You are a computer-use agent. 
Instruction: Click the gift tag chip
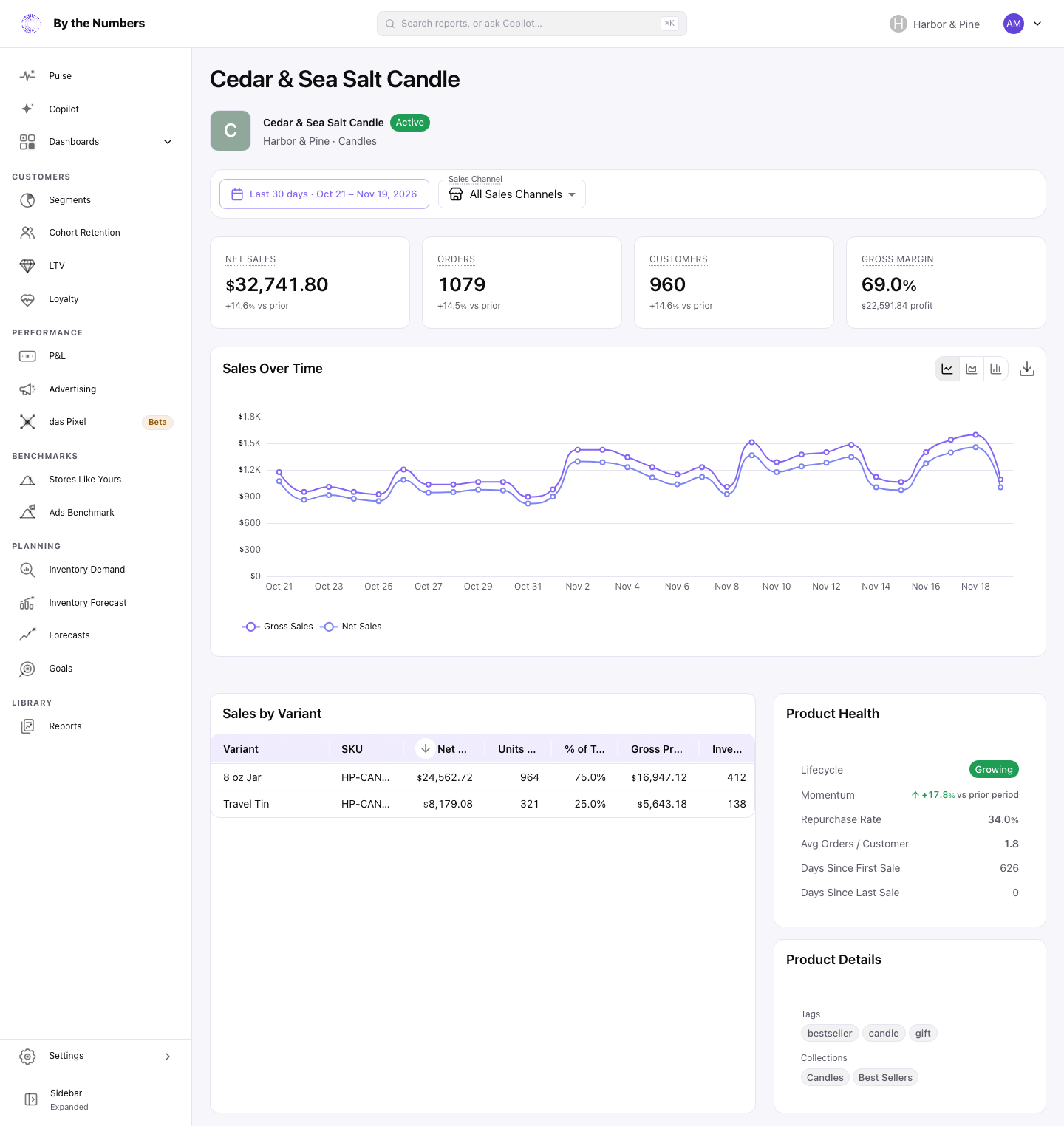click(x=923, y=1034)
